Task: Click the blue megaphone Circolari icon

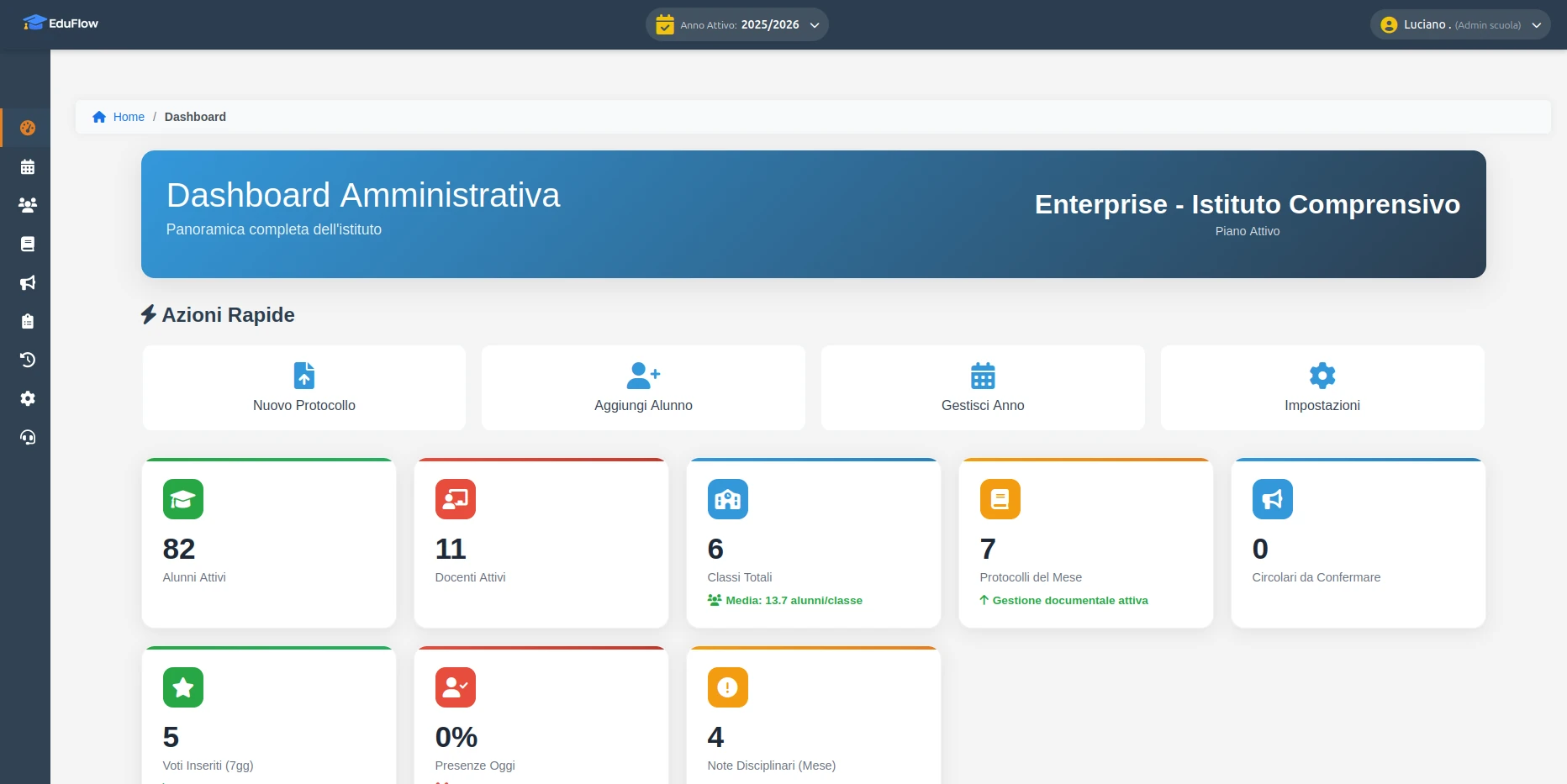Action: pyautogui.click(x=1273, y=499)
